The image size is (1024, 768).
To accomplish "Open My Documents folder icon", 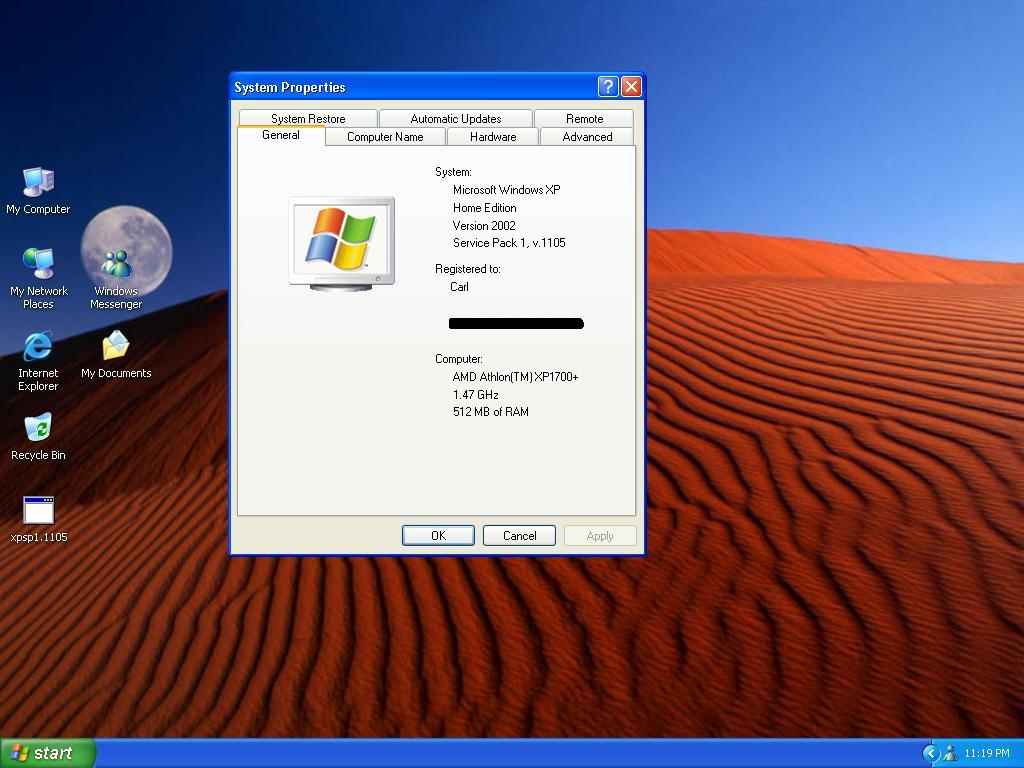I will (116, 354).
